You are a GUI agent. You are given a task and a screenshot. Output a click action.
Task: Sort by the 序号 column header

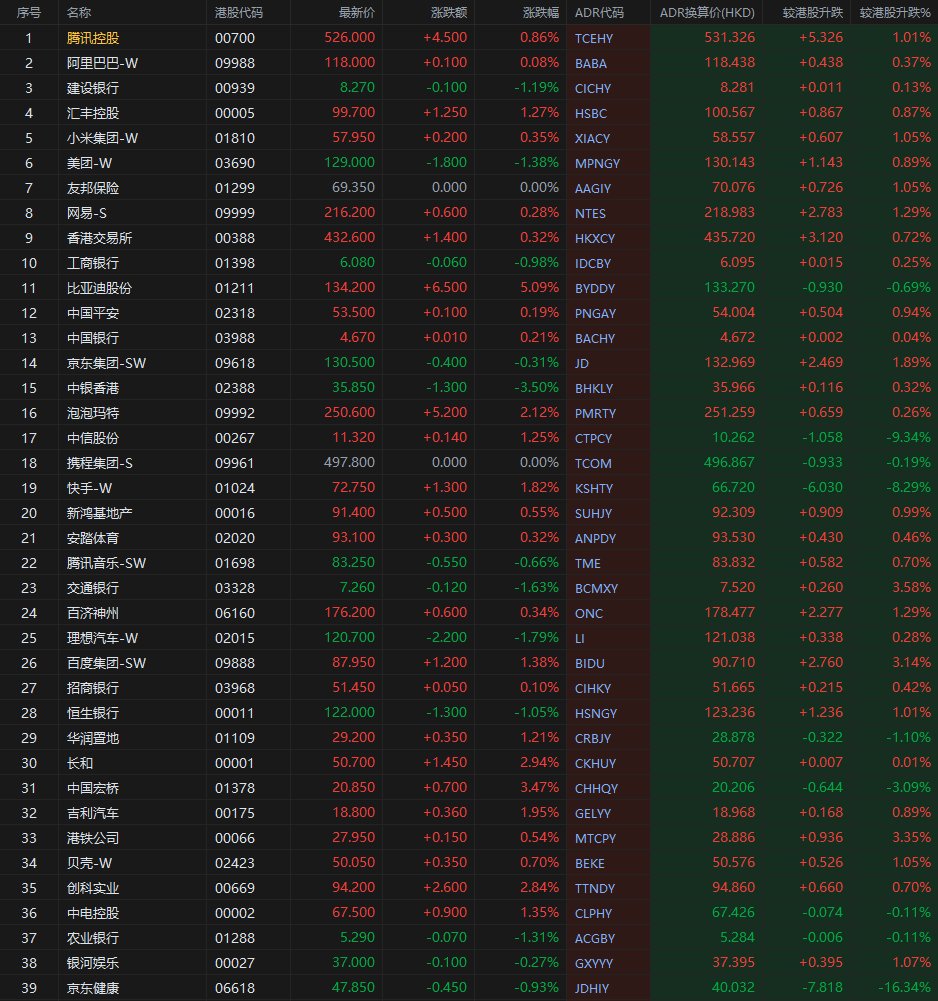[28, 13]
